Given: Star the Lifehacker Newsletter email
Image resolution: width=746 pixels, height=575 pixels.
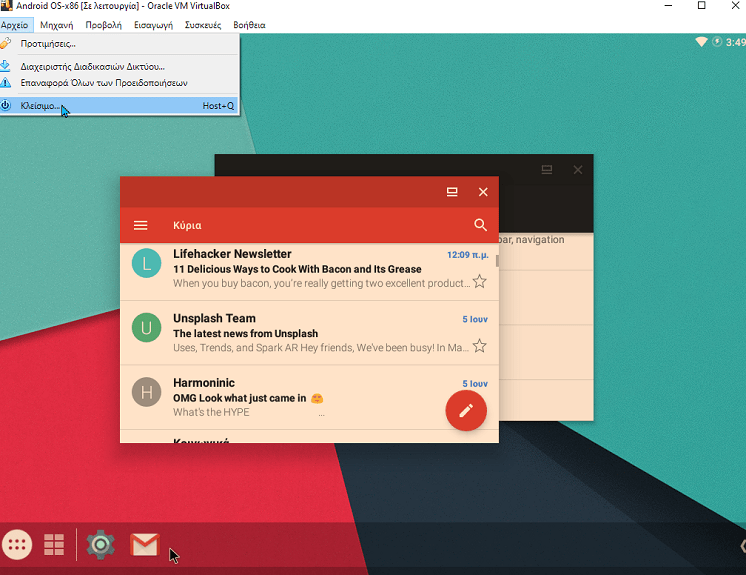Looking at the screenshot, I should point(480,282).
